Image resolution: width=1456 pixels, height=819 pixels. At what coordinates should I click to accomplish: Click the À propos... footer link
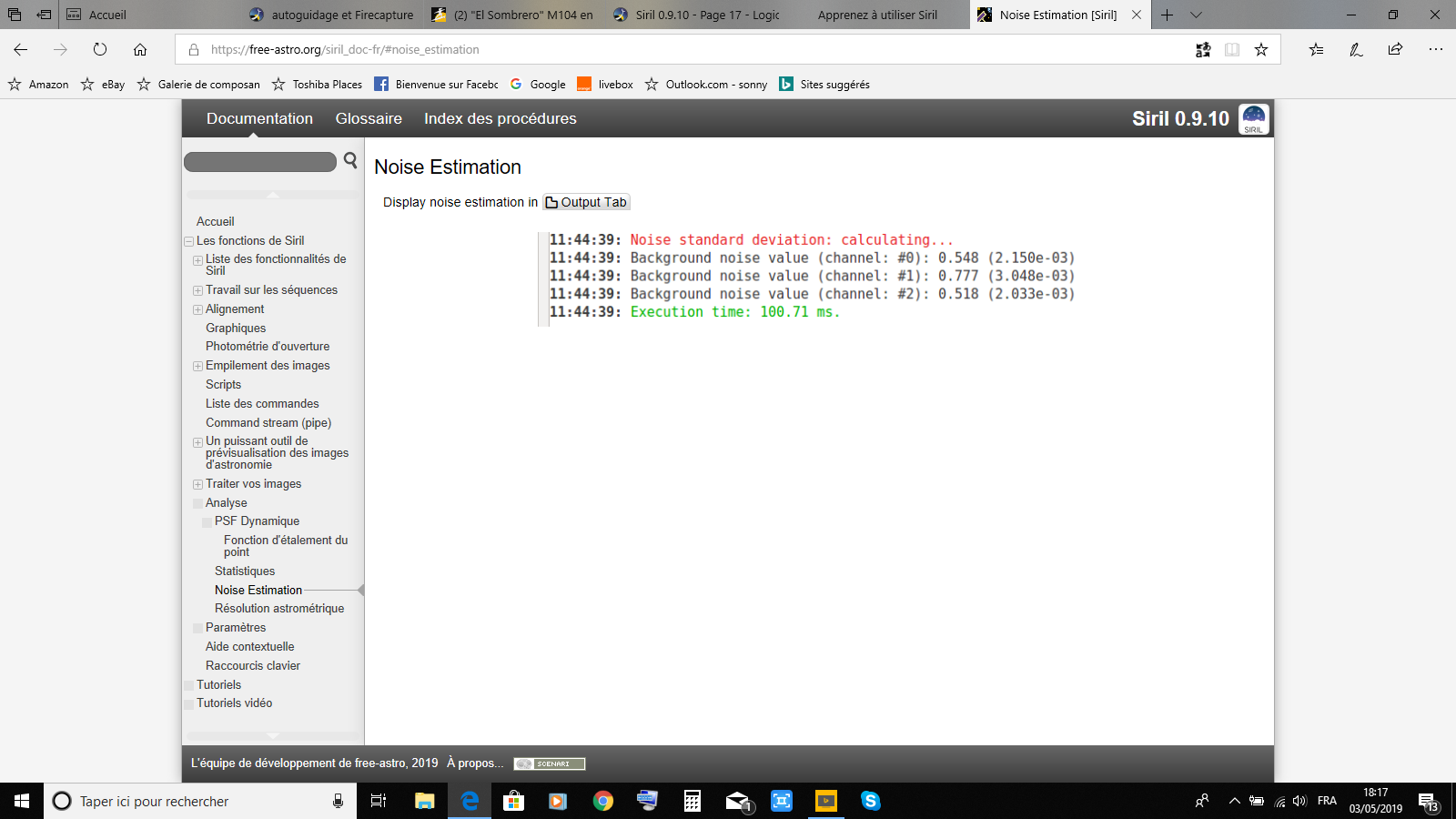point(475,763)
